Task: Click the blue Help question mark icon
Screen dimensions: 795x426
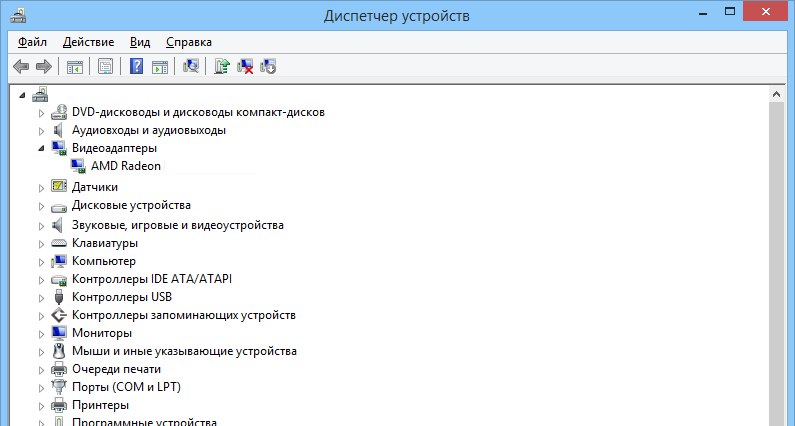Action: tap(136, 66)
